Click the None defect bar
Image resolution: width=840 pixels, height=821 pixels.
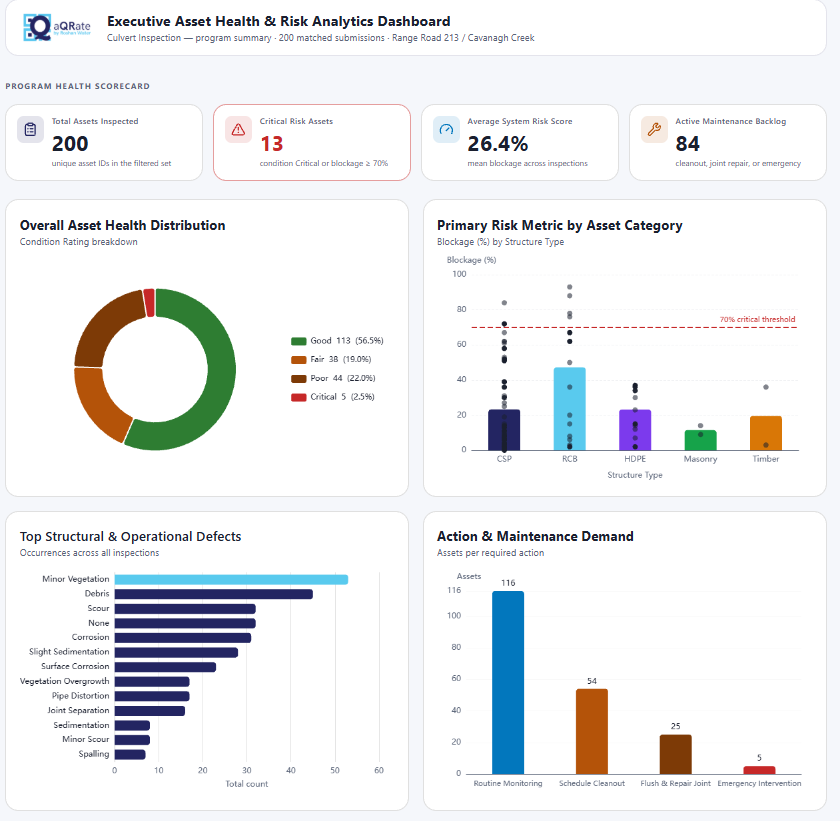point(185,623)
